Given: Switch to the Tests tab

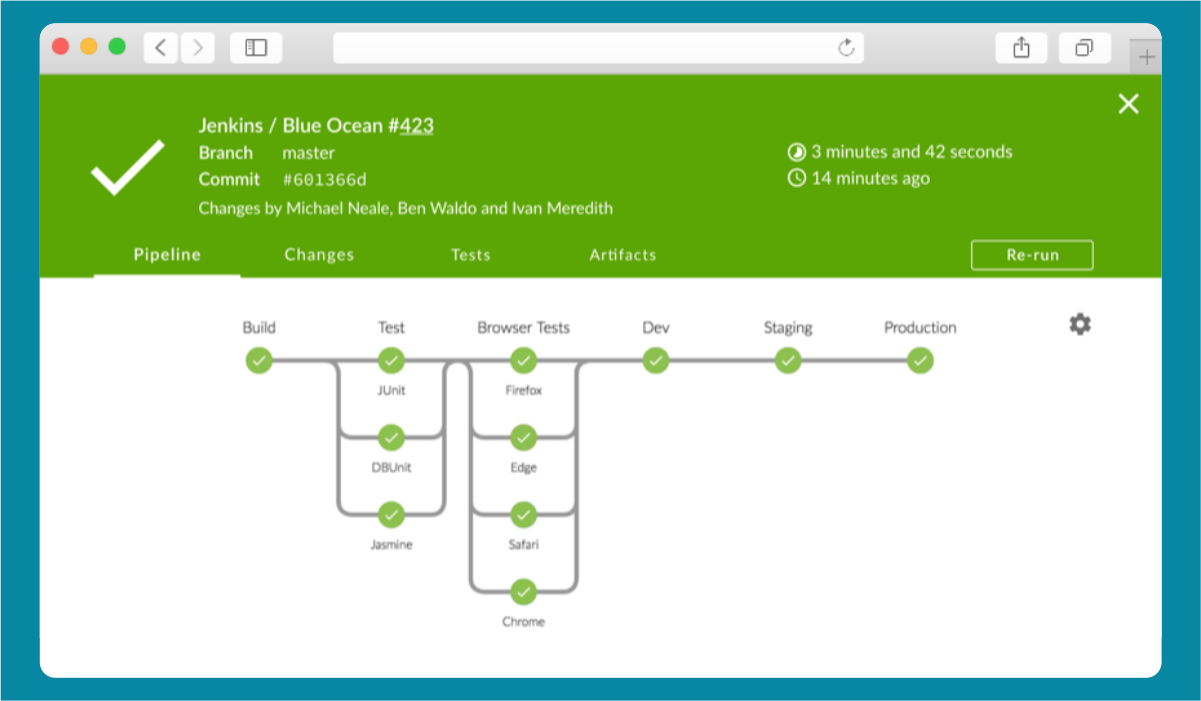Looking at the screenshot, I should click(471, 254).
